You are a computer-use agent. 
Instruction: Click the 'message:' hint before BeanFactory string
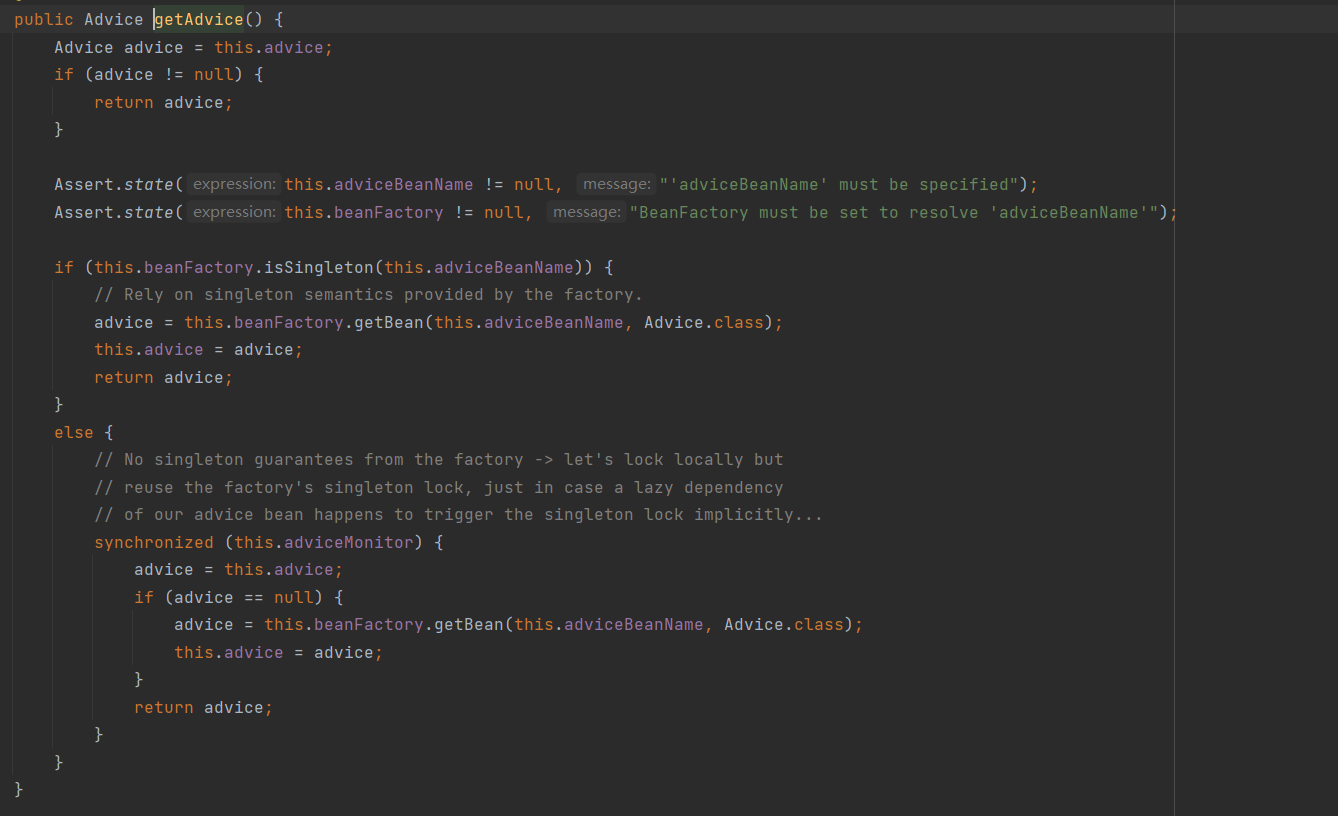(586, 212)
